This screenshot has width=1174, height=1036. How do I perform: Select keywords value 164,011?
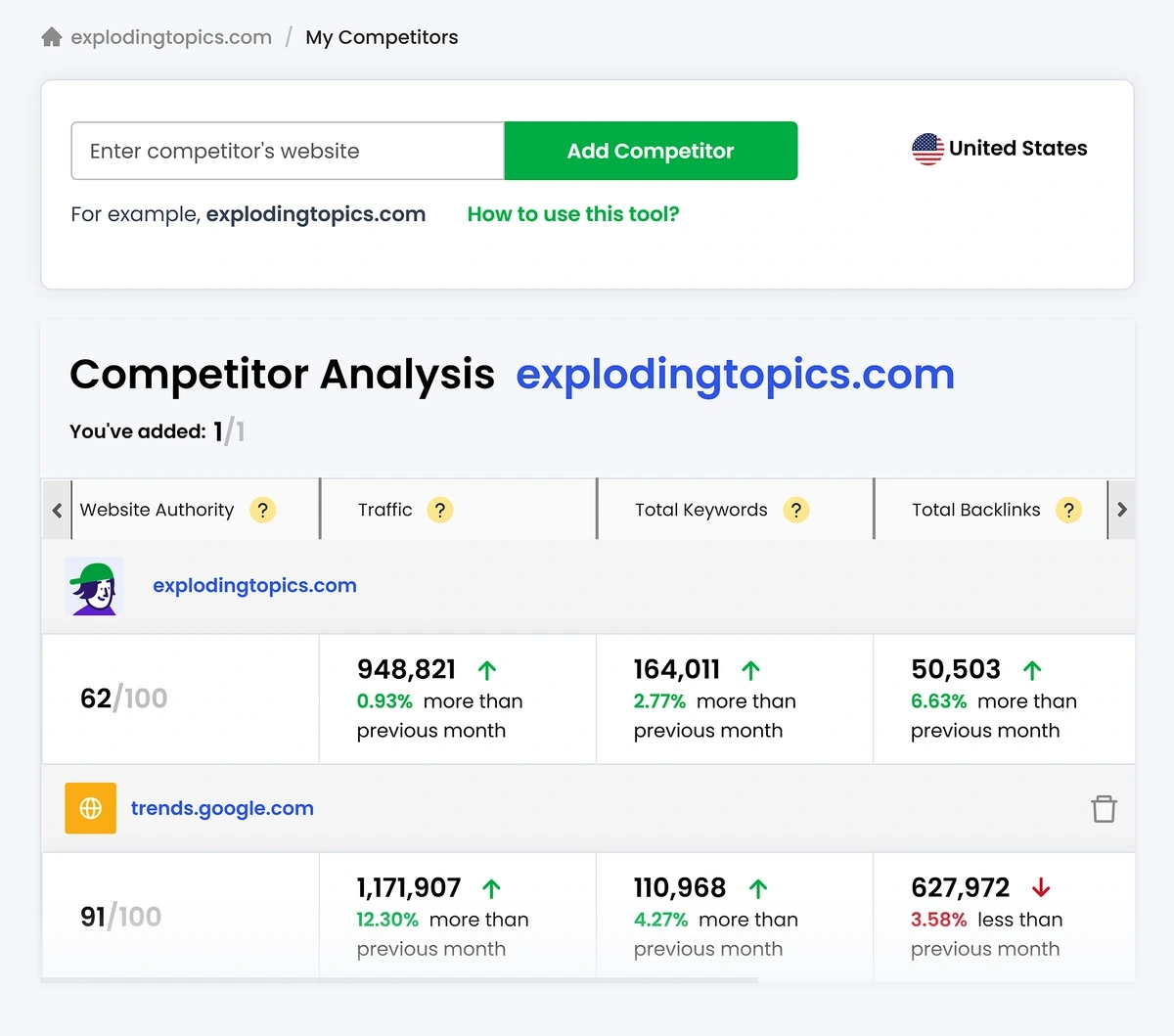(676, 669)
